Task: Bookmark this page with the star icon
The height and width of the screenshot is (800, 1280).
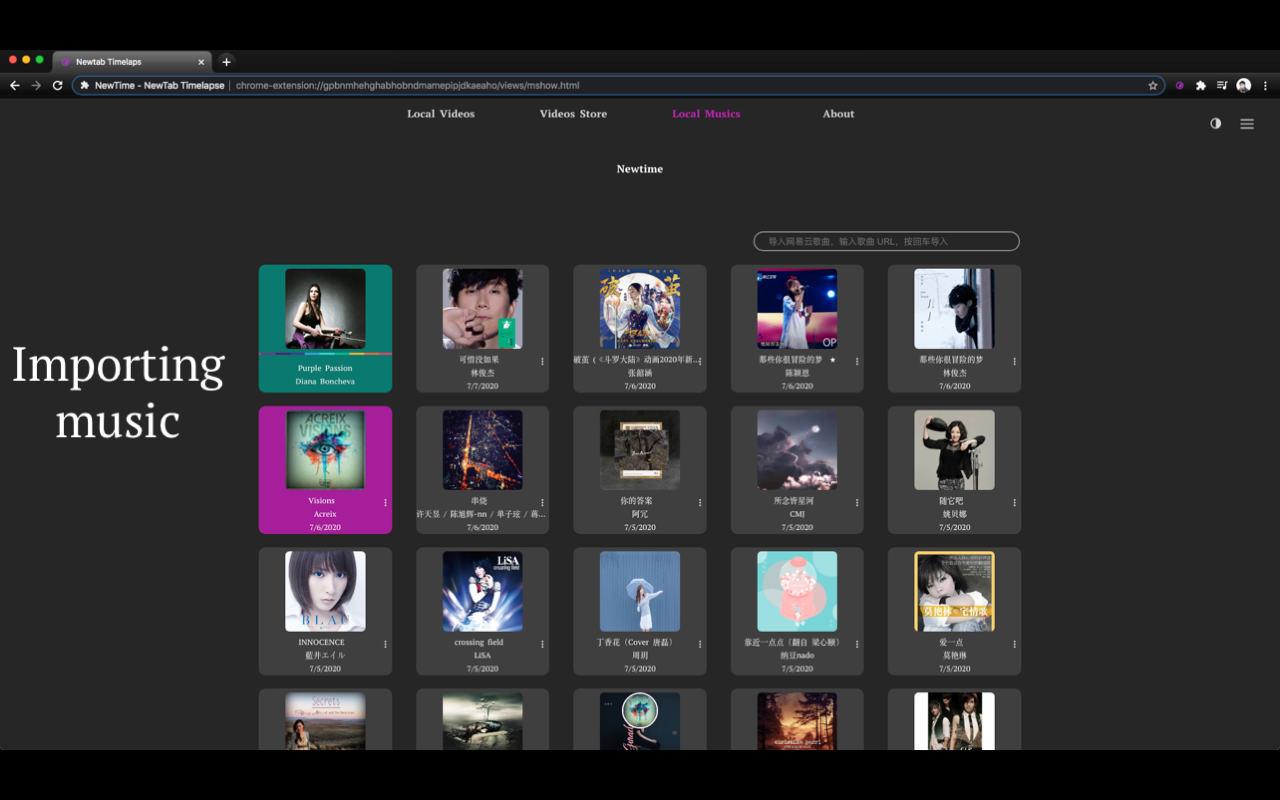Action: [1153, 85]
